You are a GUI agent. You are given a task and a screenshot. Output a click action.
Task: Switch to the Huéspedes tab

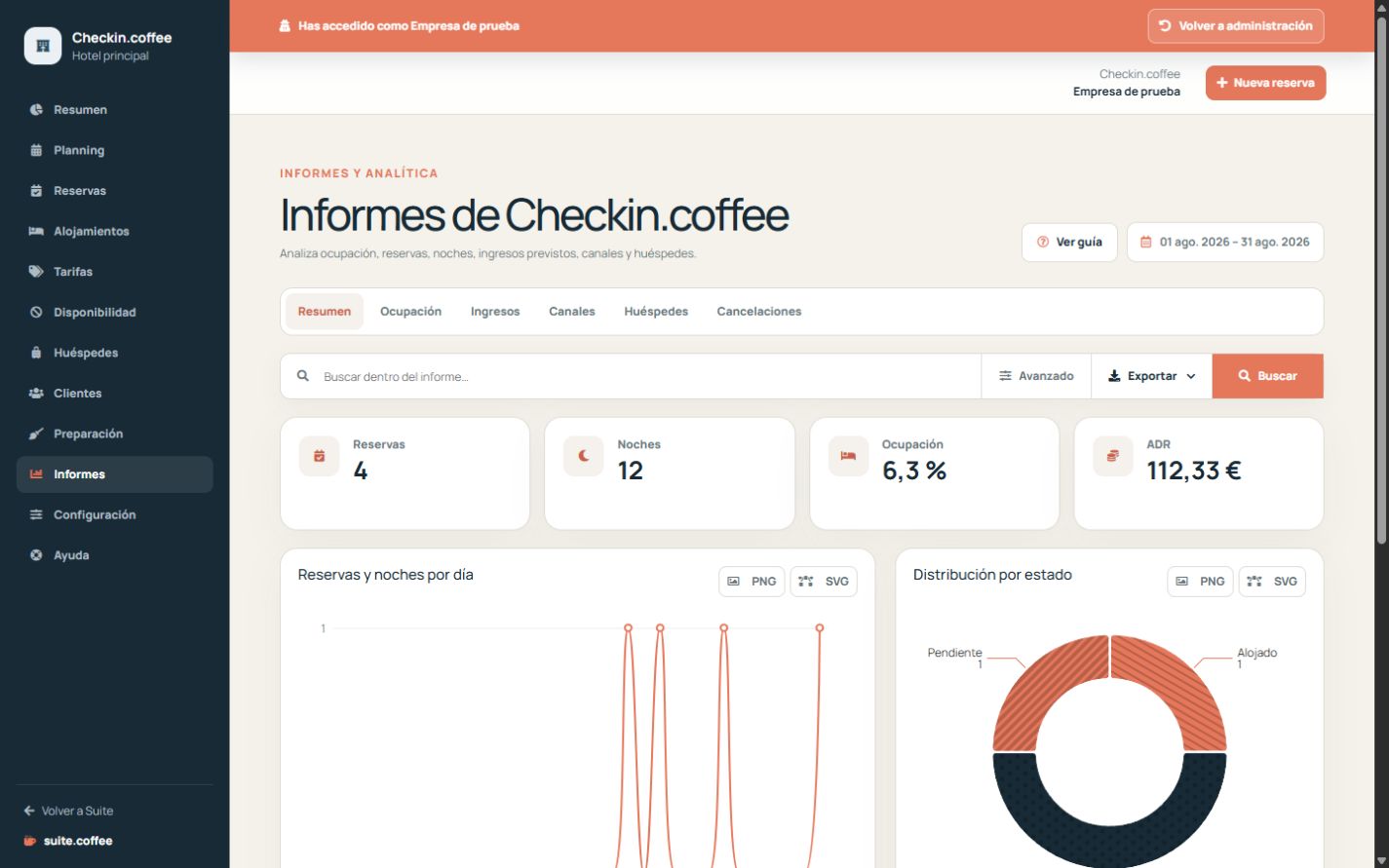pos(656,312)
